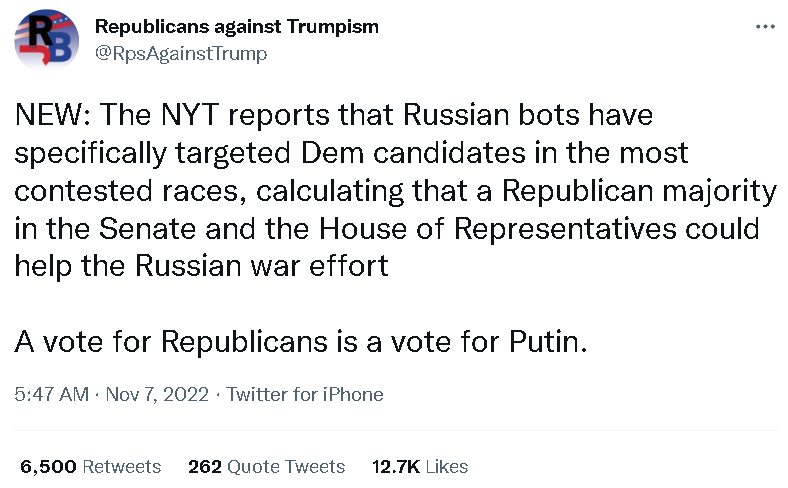Show the 12.7K Likes list

point(420,466)
